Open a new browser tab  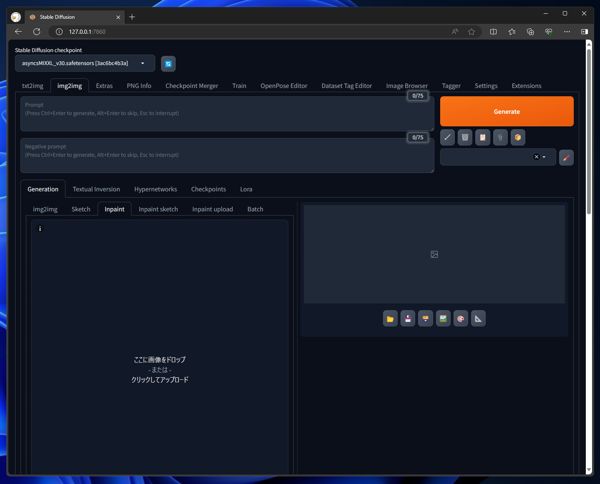[132, 17]
